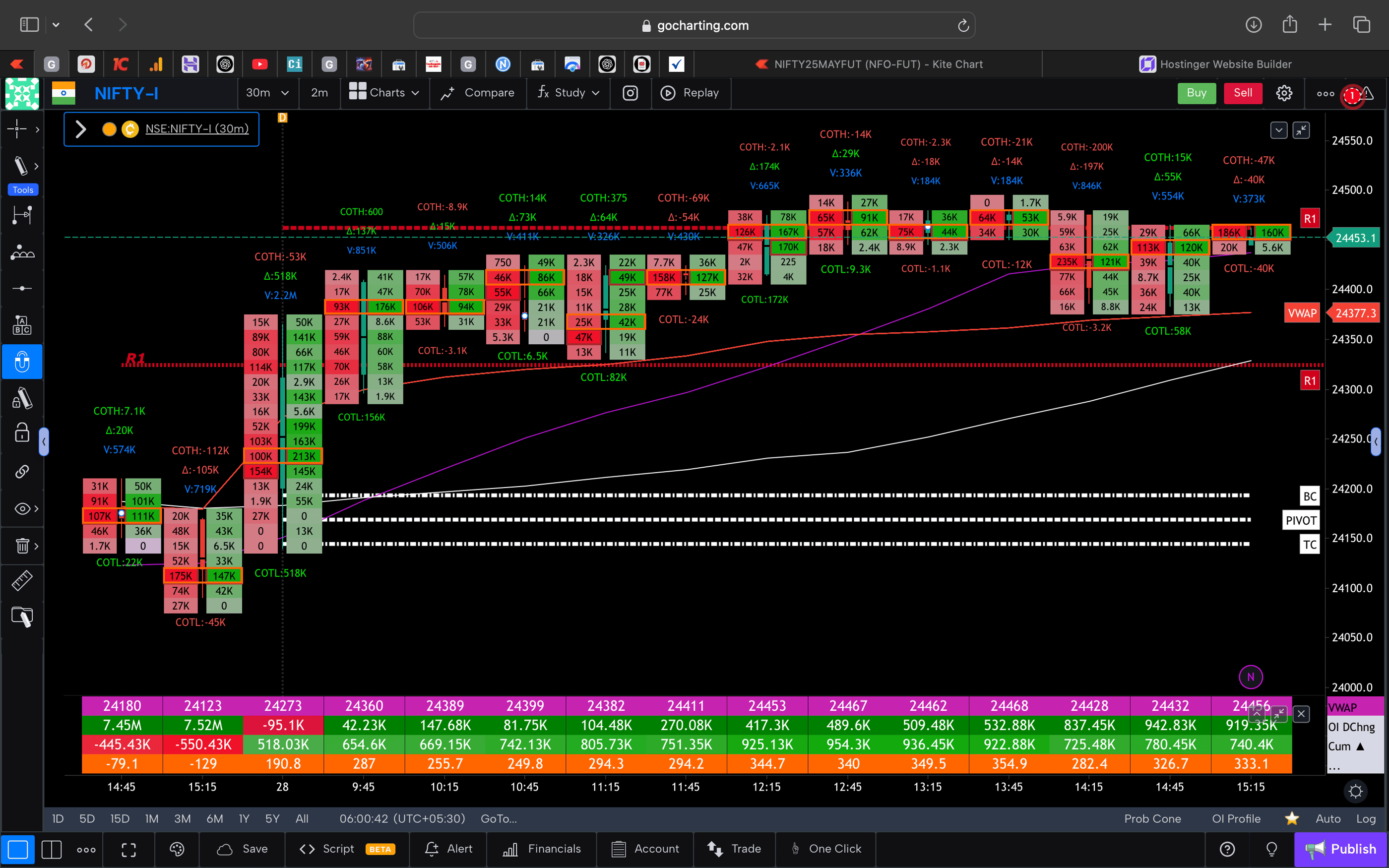Click the green Buy button
Screen dimensions: 1389x868
pyautogui.click(x=1196, y=92)
